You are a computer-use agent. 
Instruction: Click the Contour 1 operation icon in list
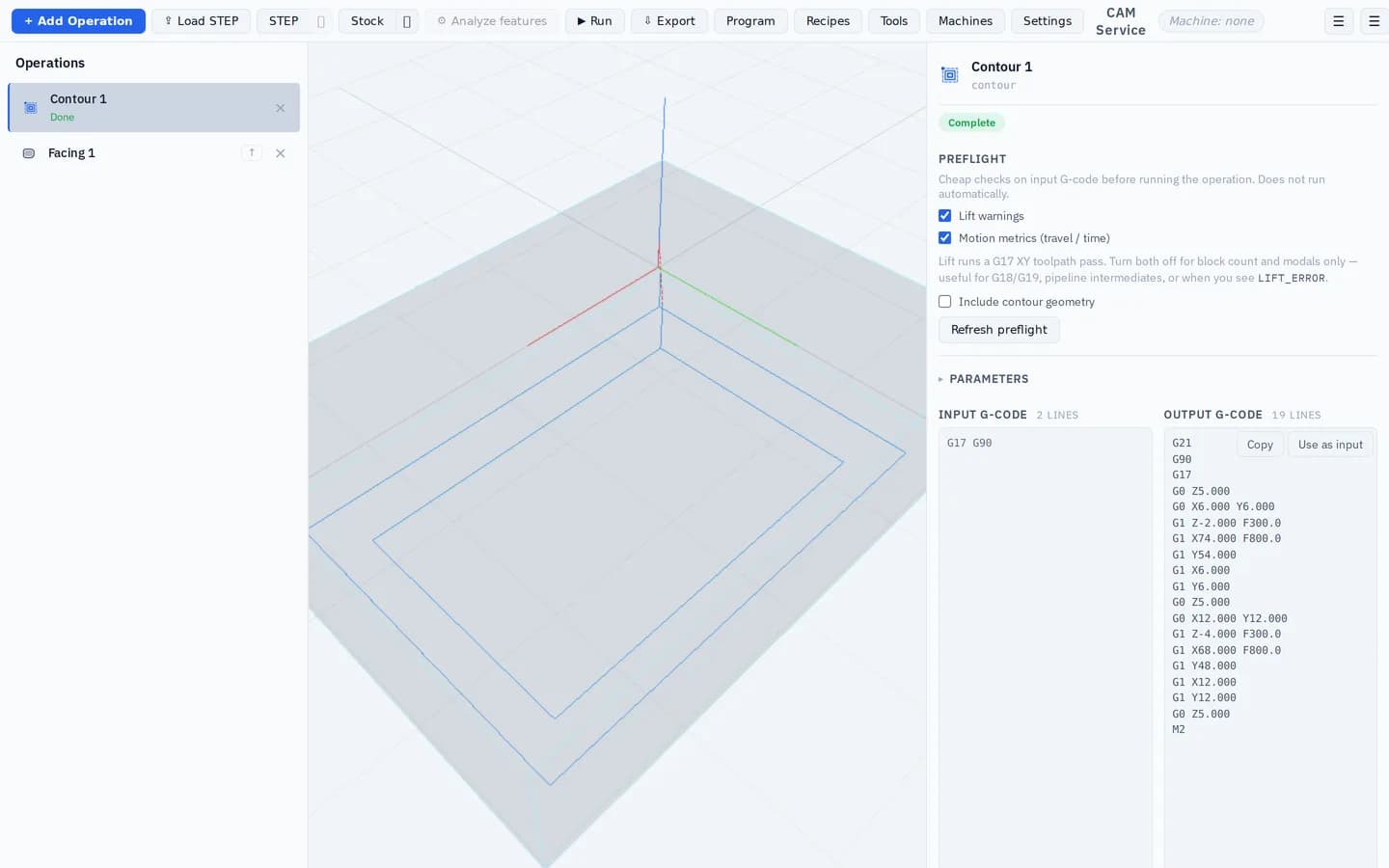tap(30, 108)
